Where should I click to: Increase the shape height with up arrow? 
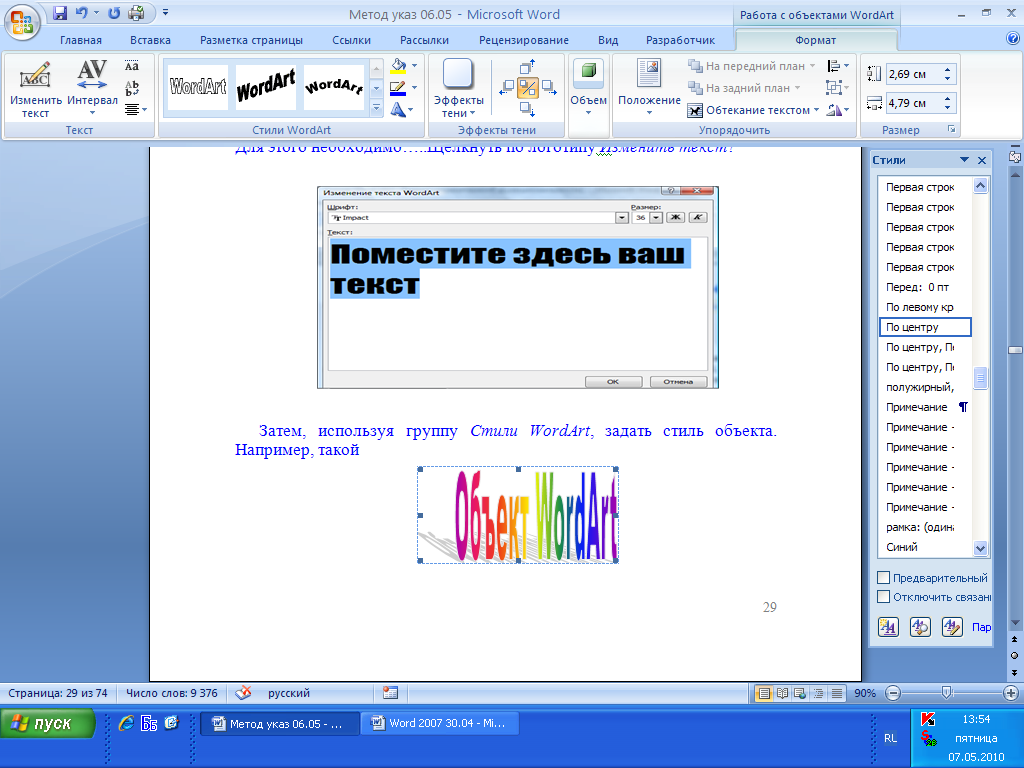[x=948, y=69]
